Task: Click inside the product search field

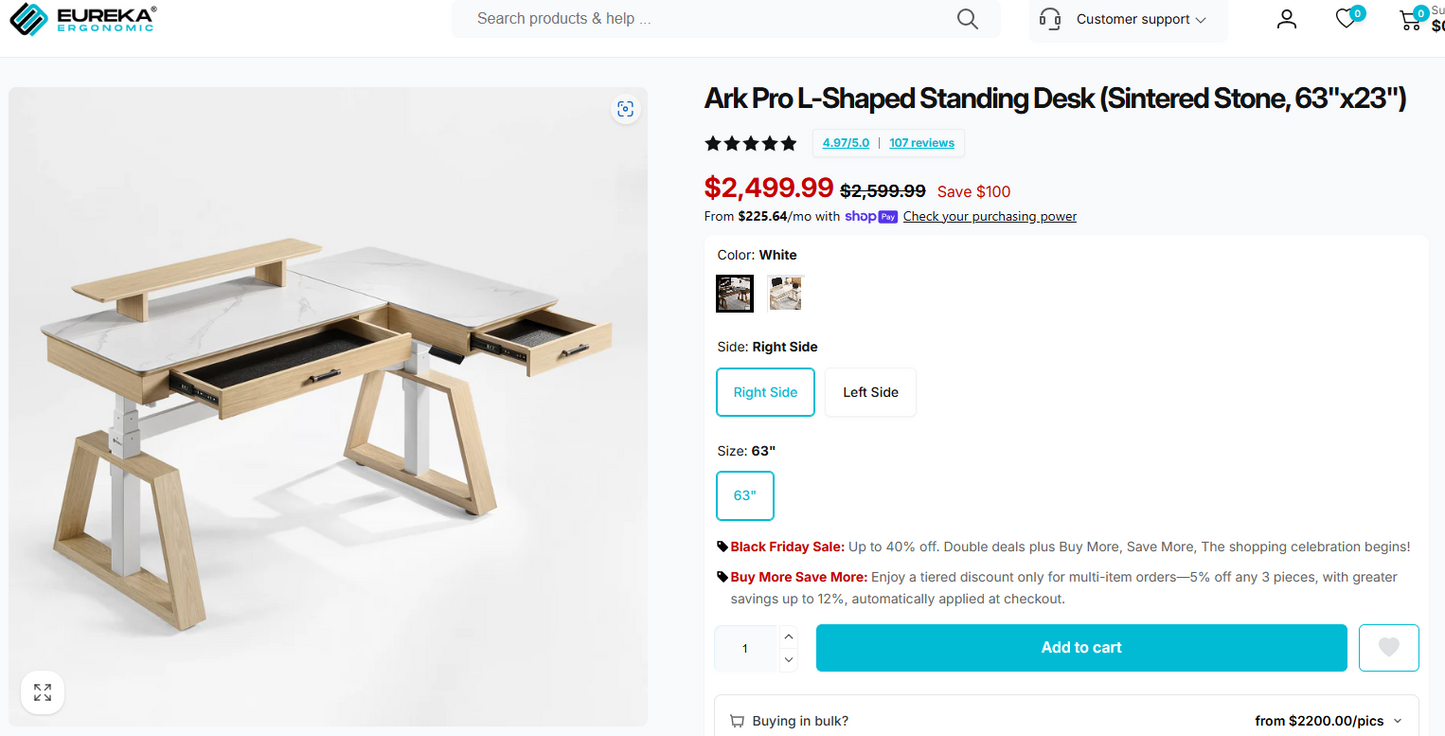Action: (x=700, y=18)
